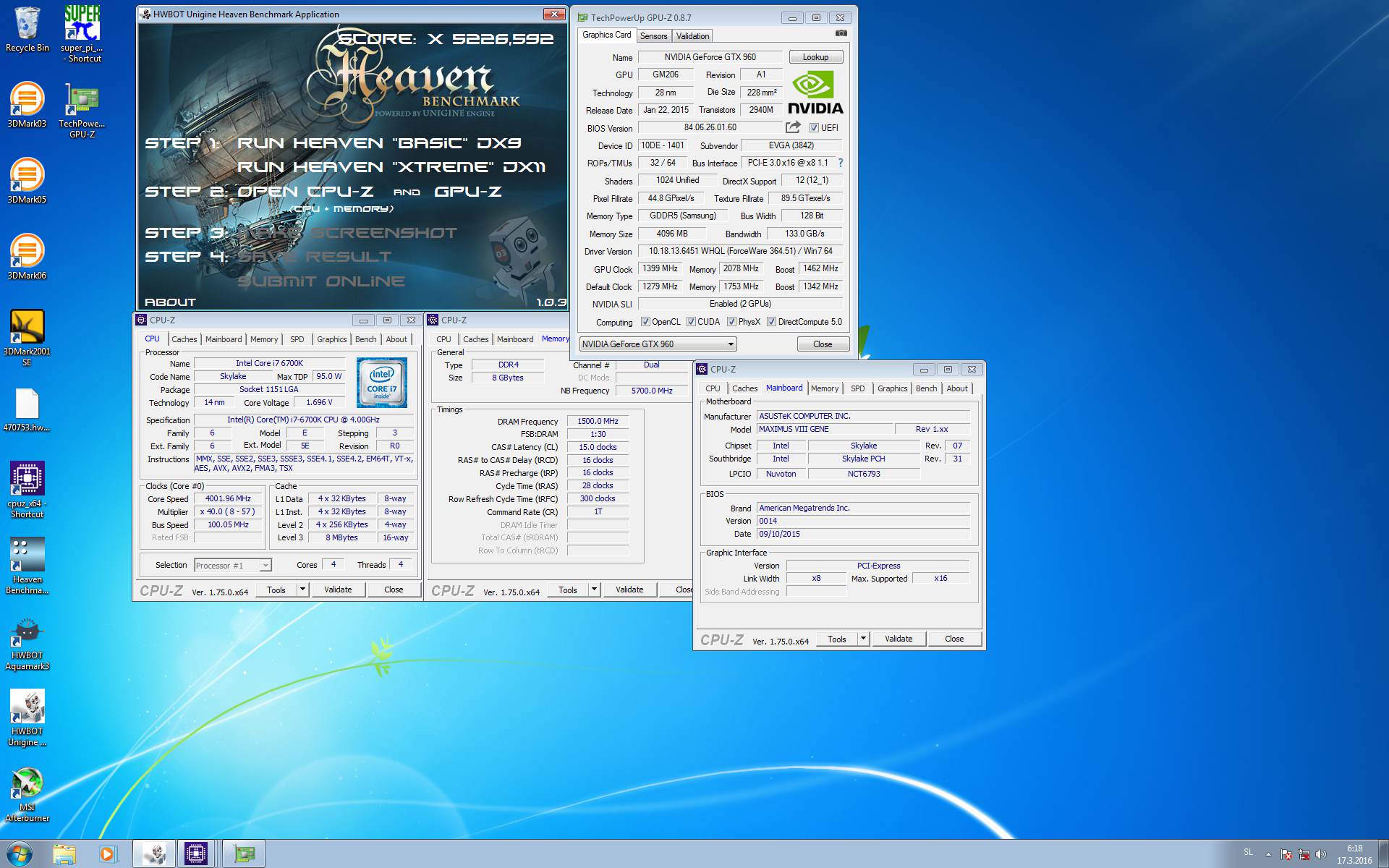This screenshot has width=1389, height=868.
Task: Click ABOUT in the Heaven Benchmark window
Action: (x=170, y=302)
